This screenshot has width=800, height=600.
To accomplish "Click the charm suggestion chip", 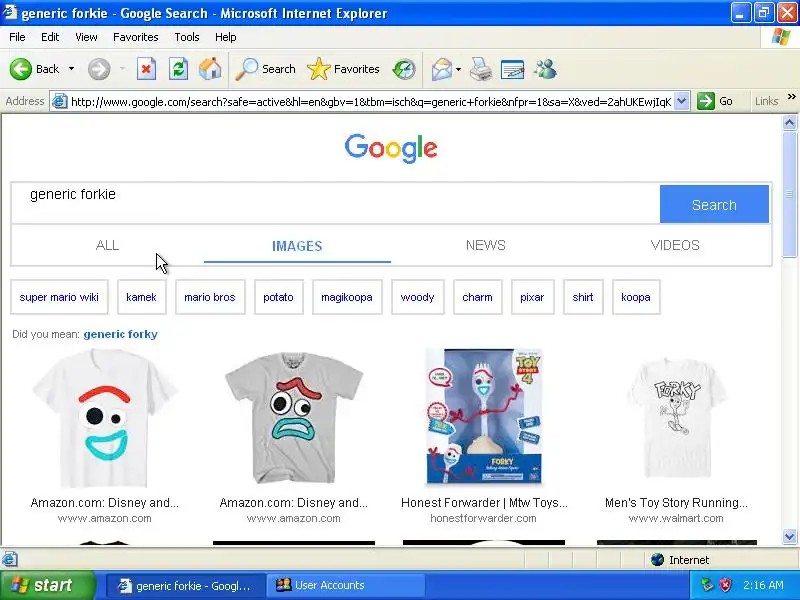I will (x=478, y=297).
